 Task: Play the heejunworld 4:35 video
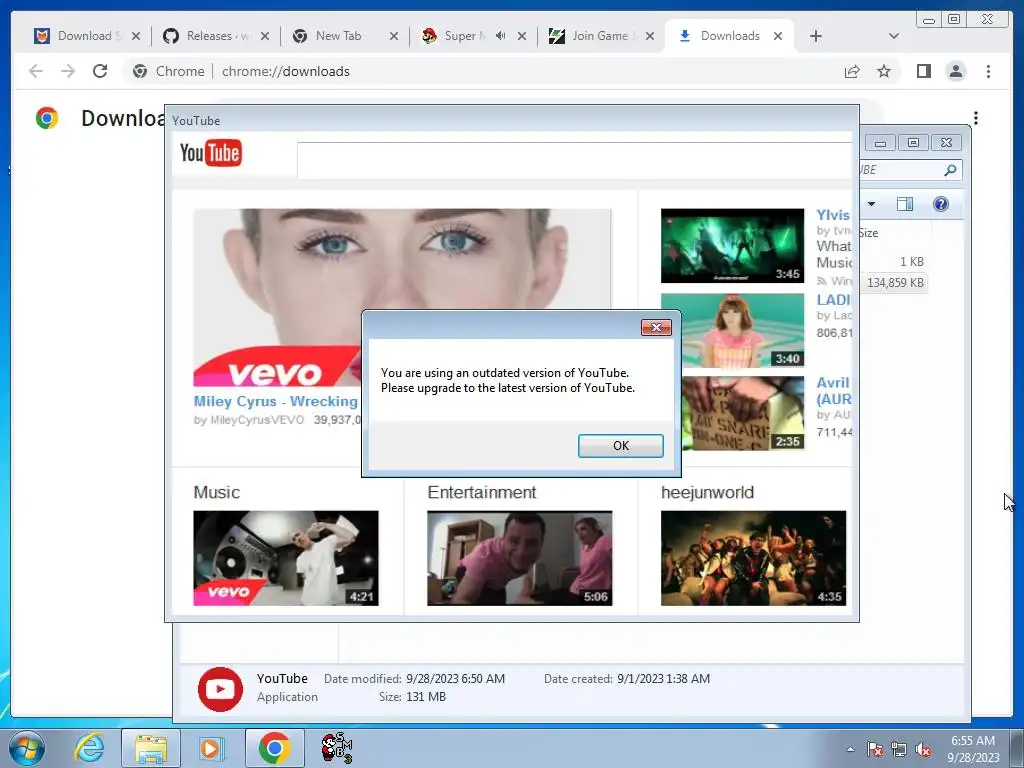coord(754,558)
